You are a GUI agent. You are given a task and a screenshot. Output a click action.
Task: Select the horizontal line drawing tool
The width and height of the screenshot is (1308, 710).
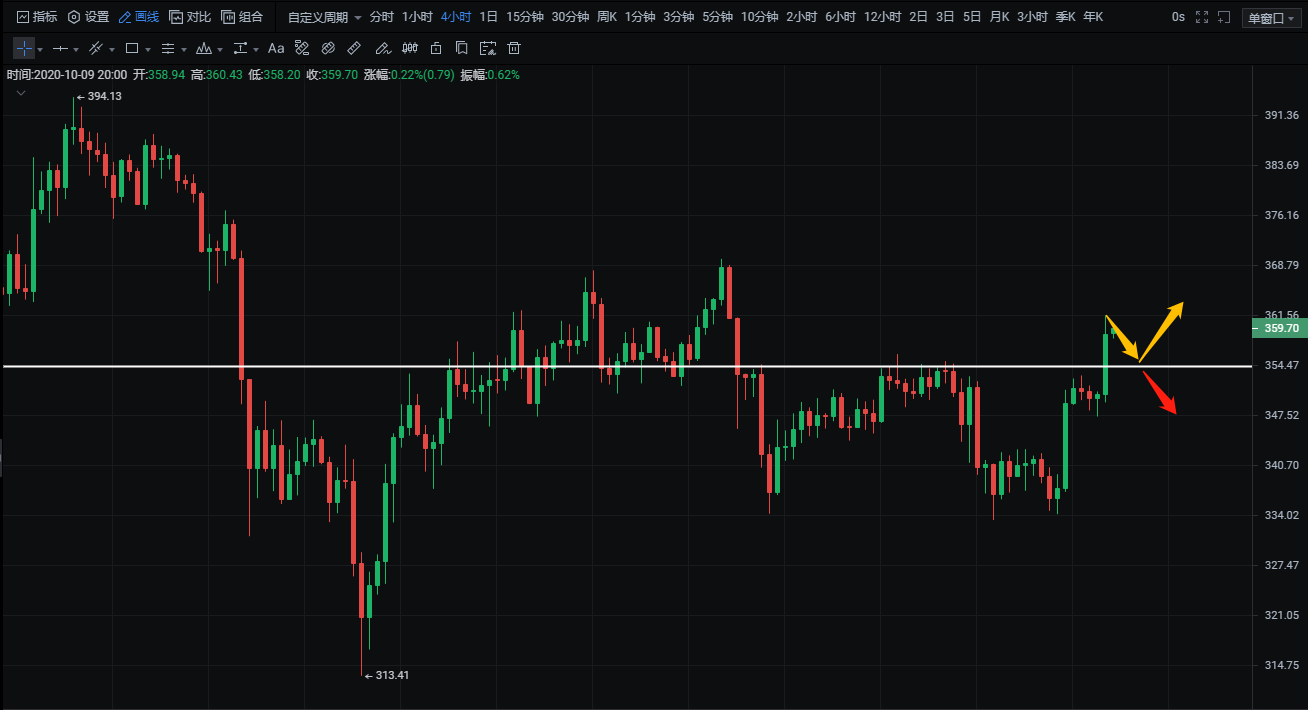(x=61, y=48)
